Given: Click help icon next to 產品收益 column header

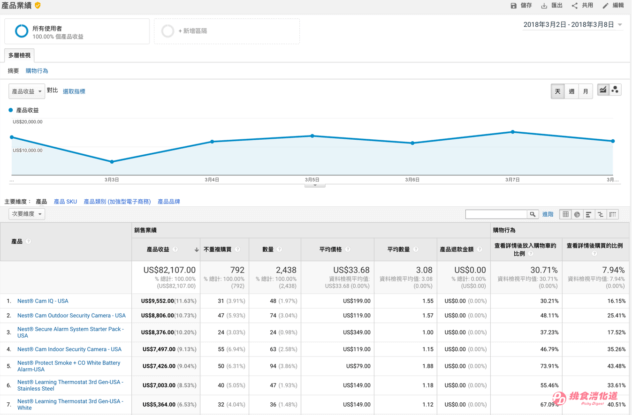Looking at the screenshot, I should 175,249.
